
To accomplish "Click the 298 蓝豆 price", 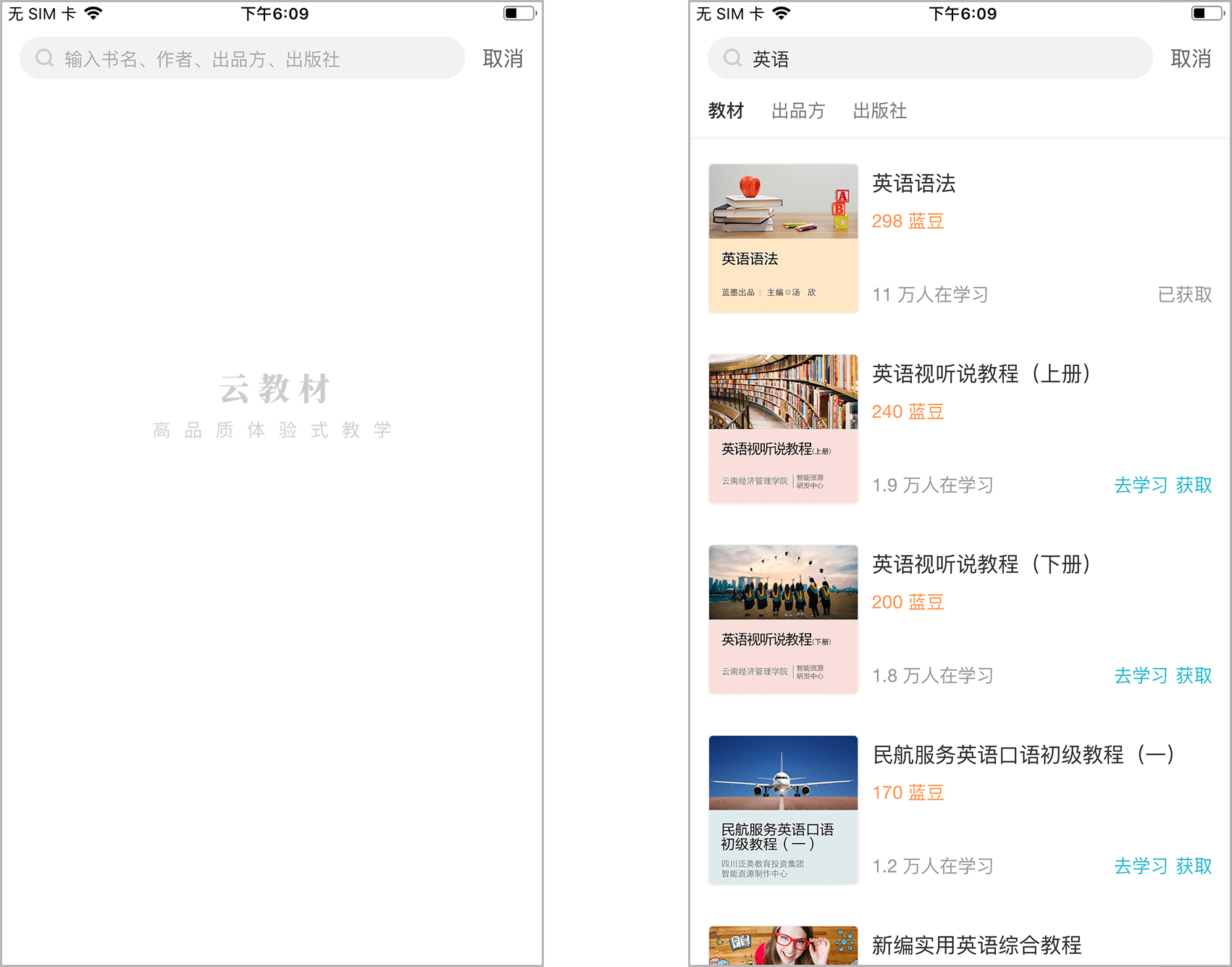I will 908,221.
